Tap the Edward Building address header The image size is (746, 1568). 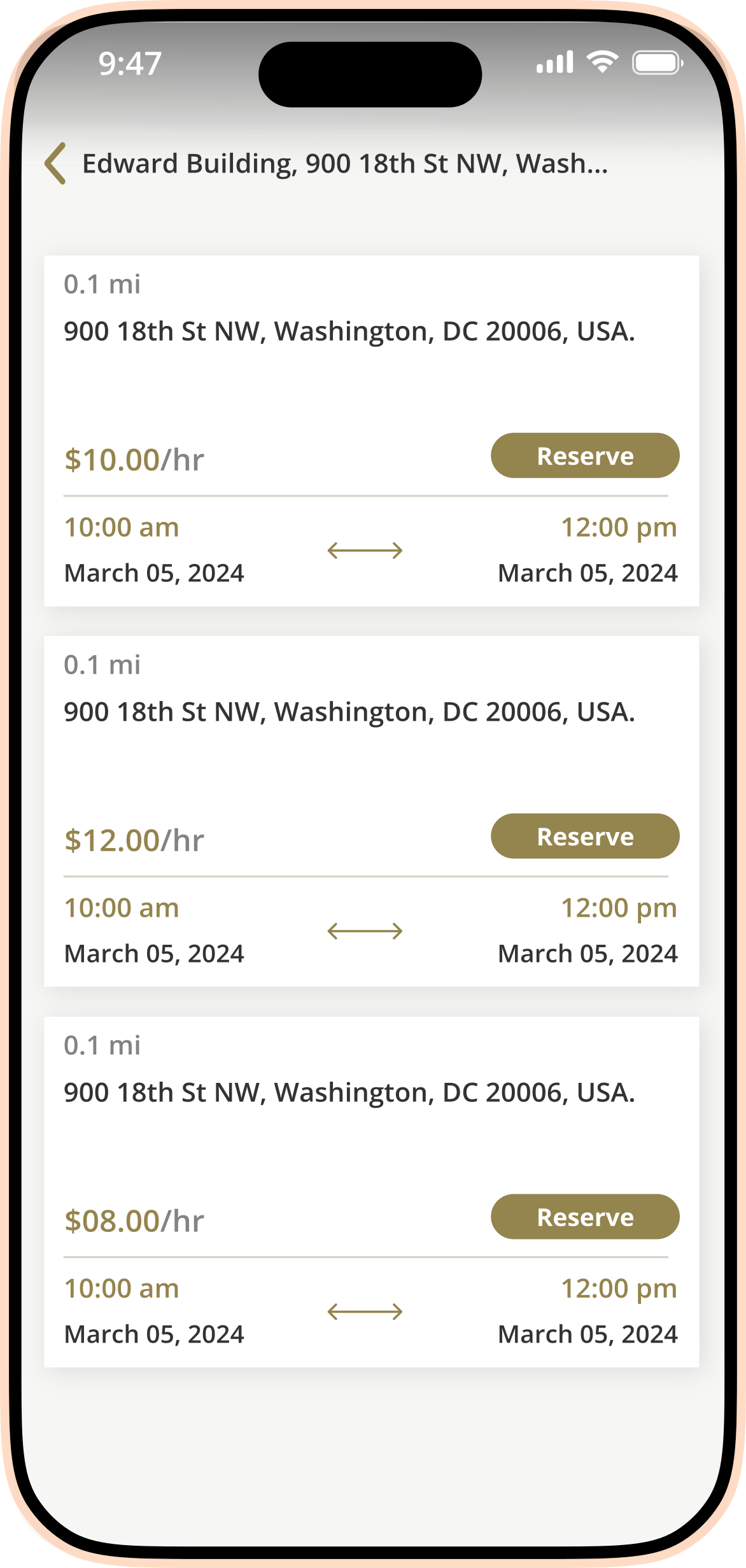click(345, 164)
